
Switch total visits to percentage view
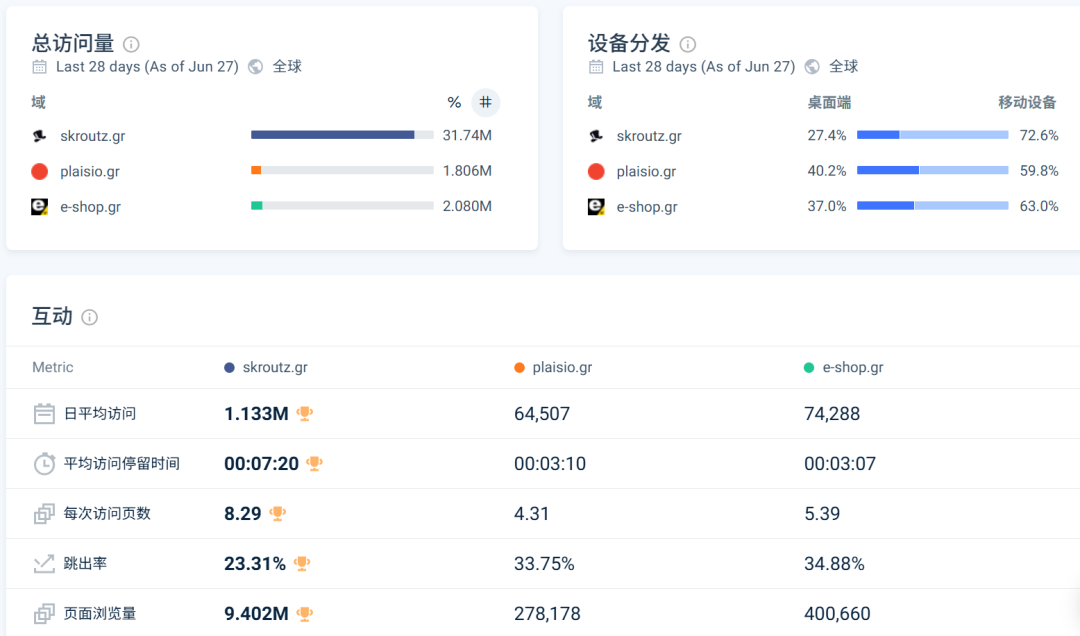tap(454, 103)
